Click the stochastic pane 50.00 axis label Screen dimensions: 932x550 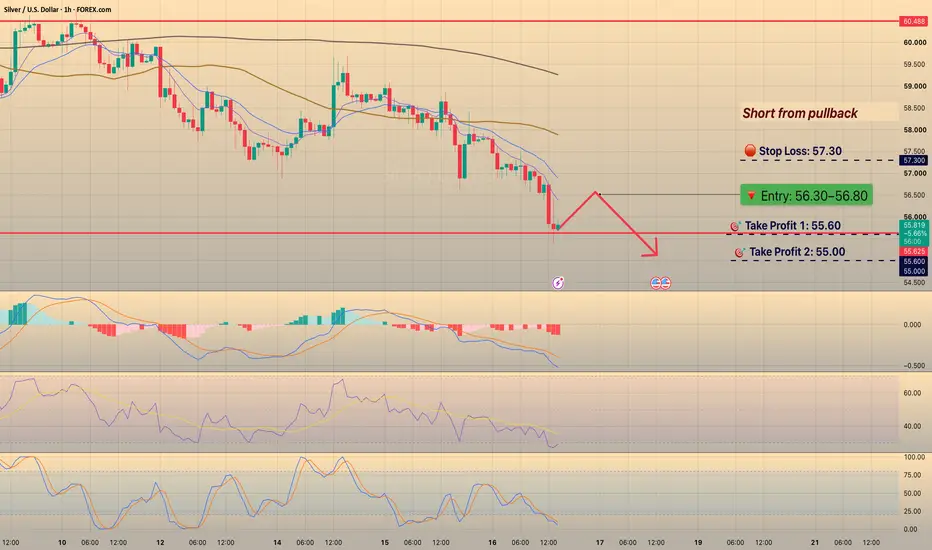point(912,494)
